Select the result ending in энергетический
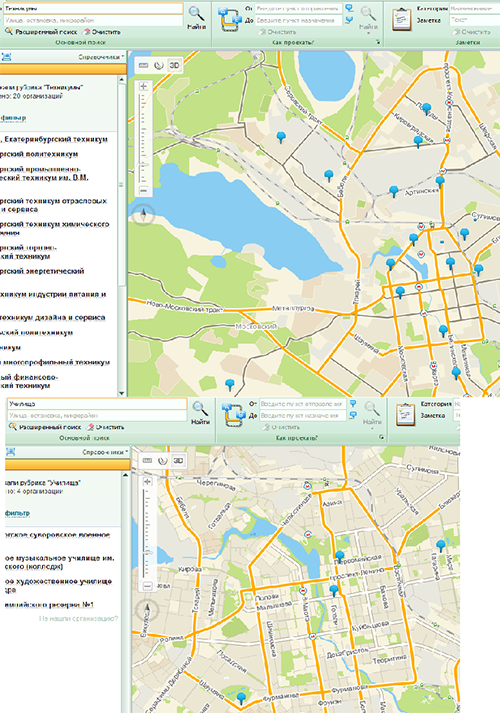500x713 pixels. 42,271
